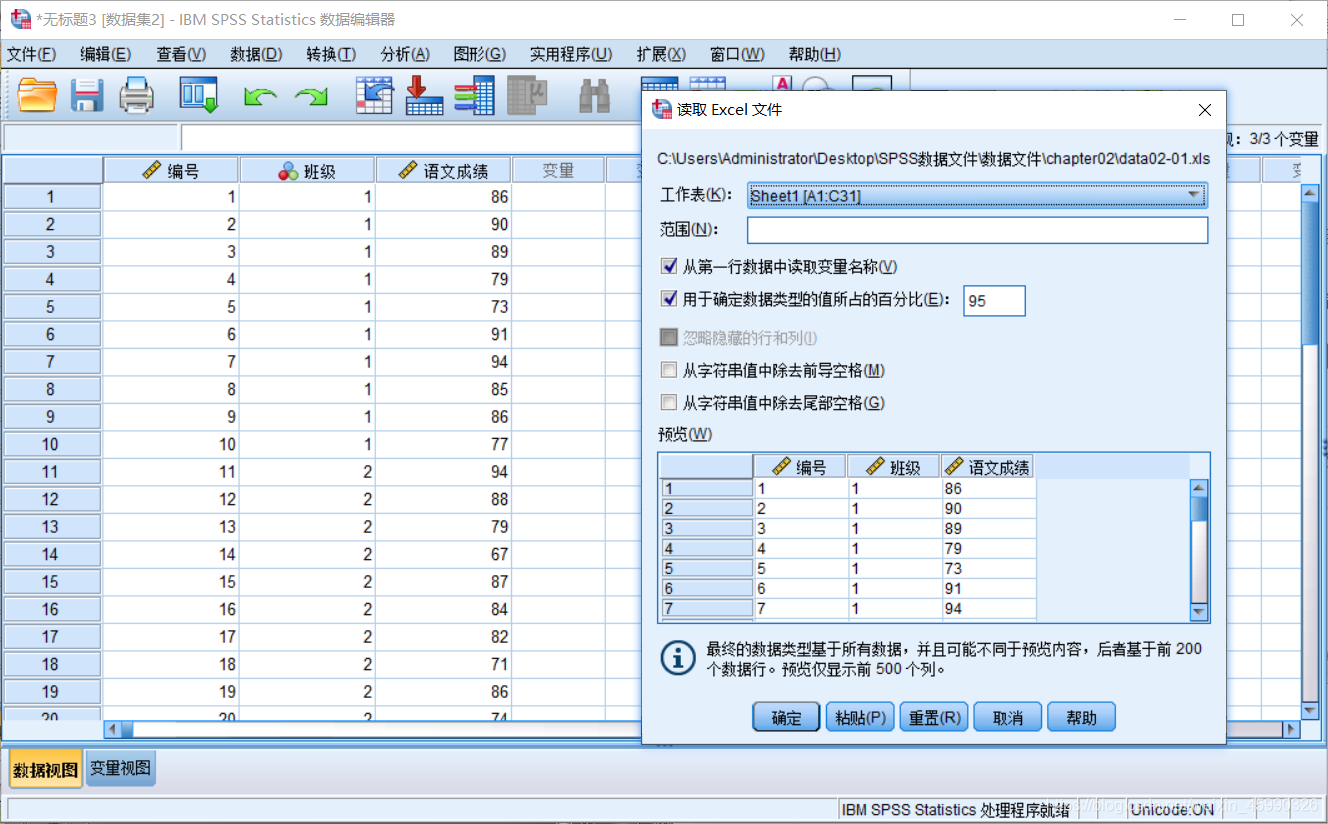Click the SPSS app icon in main title bar
Viewport: 1328px width, 824px height.
point(20,19)
